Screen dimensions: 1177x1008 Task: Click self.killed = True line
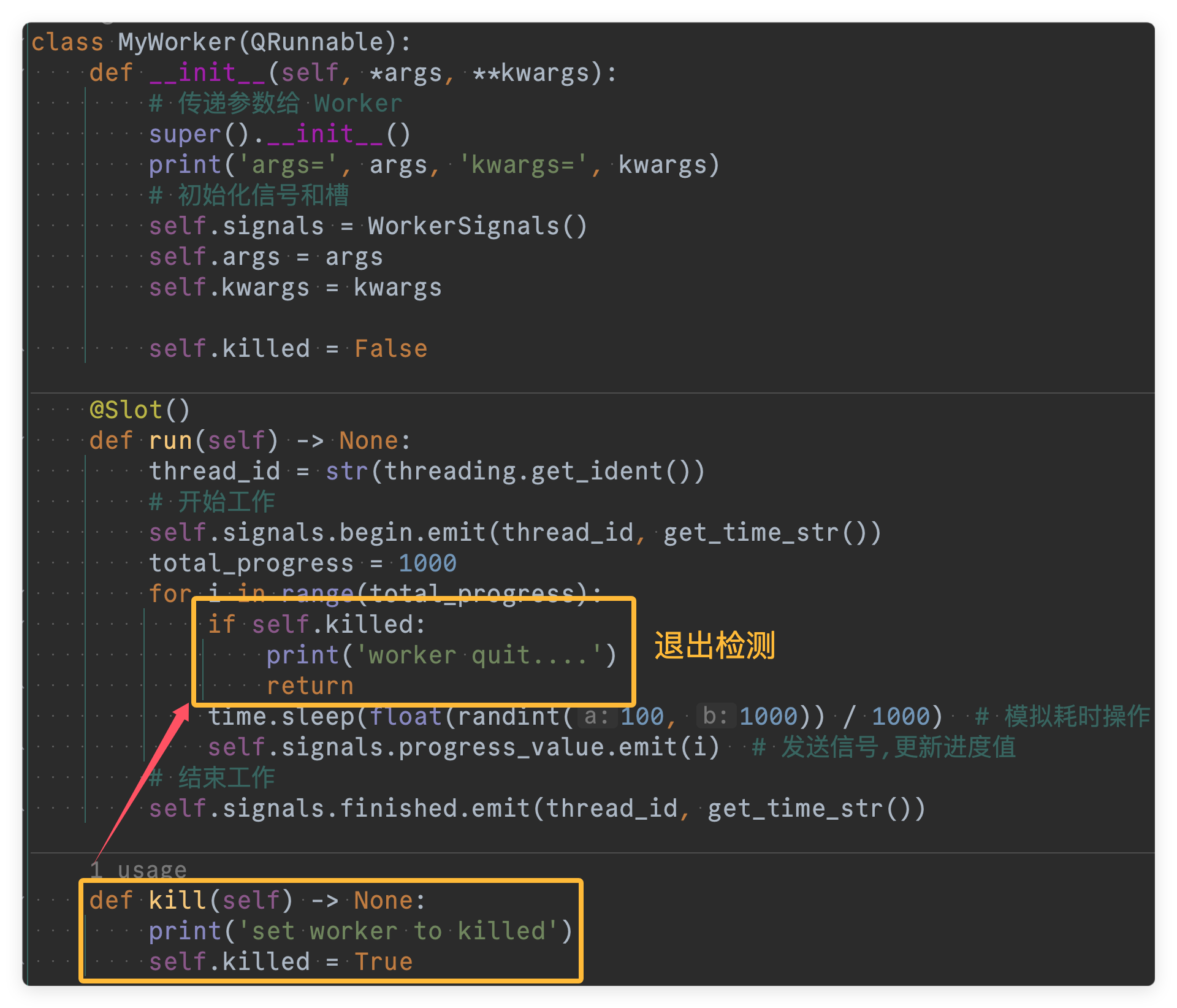pos(281,962)
